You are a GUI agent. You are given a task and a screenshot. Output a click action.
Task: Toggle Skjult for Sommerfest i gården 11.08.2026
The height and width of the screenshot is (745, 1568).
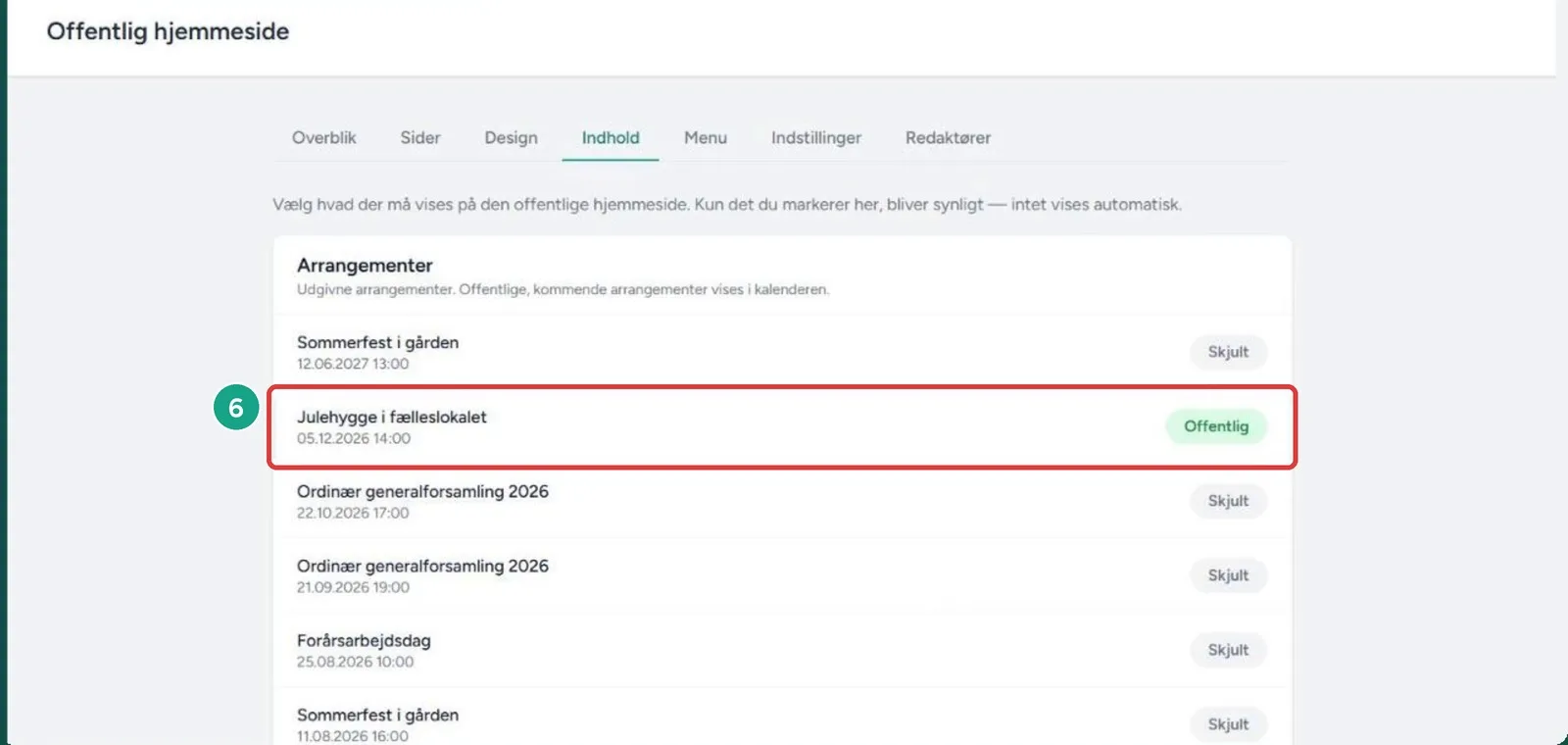(1228, 724)
